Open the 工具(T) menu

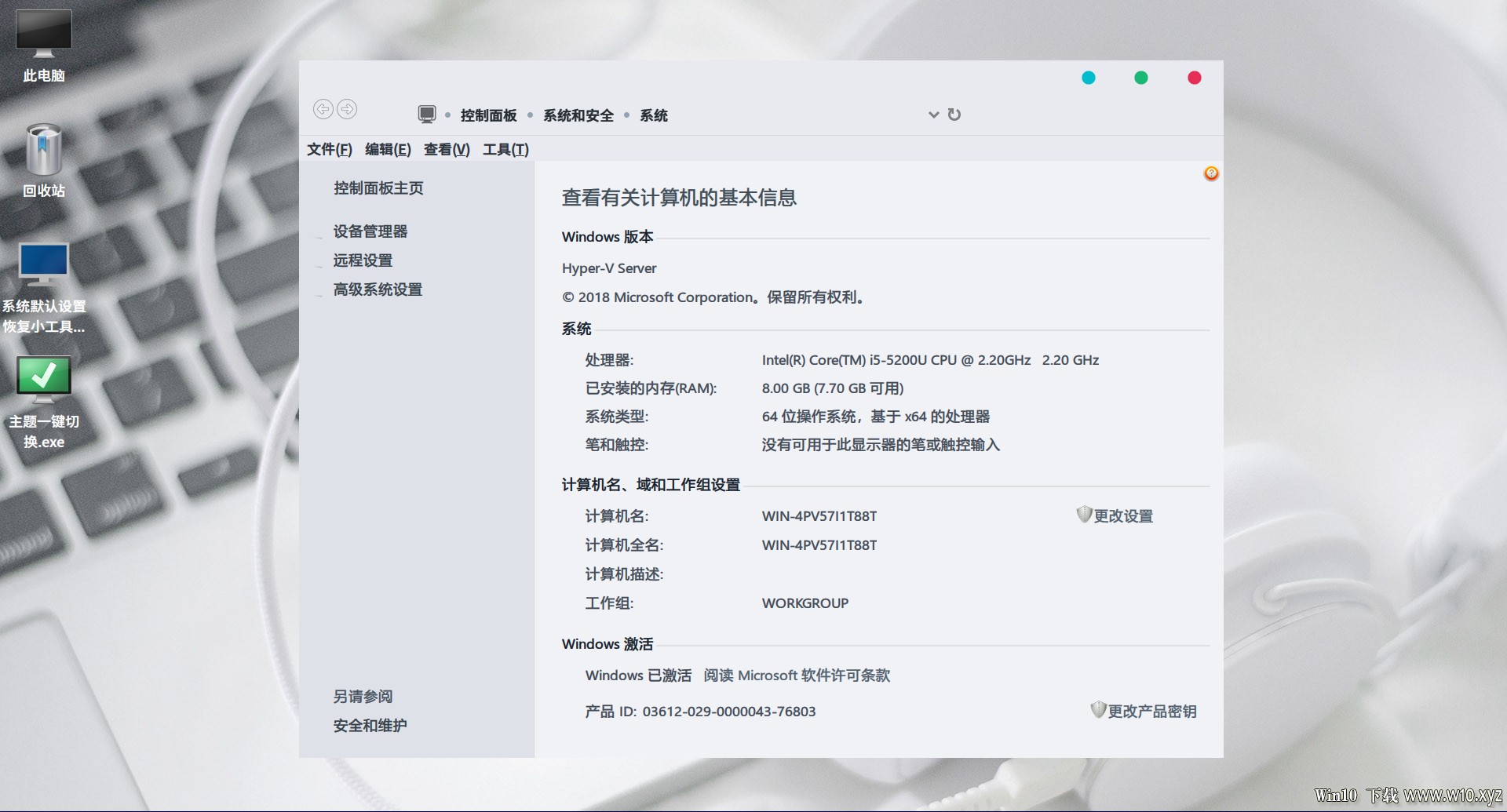[505, 149]
